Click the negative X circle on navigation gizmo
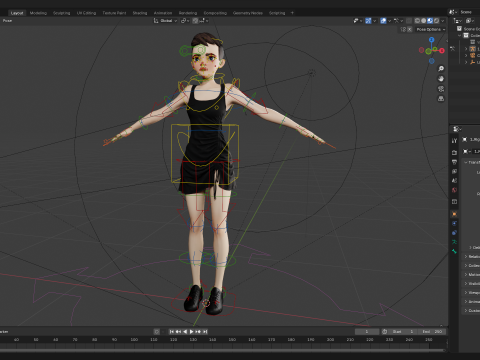The height and width of the screenshot is (360, 480). coord(421,50)
